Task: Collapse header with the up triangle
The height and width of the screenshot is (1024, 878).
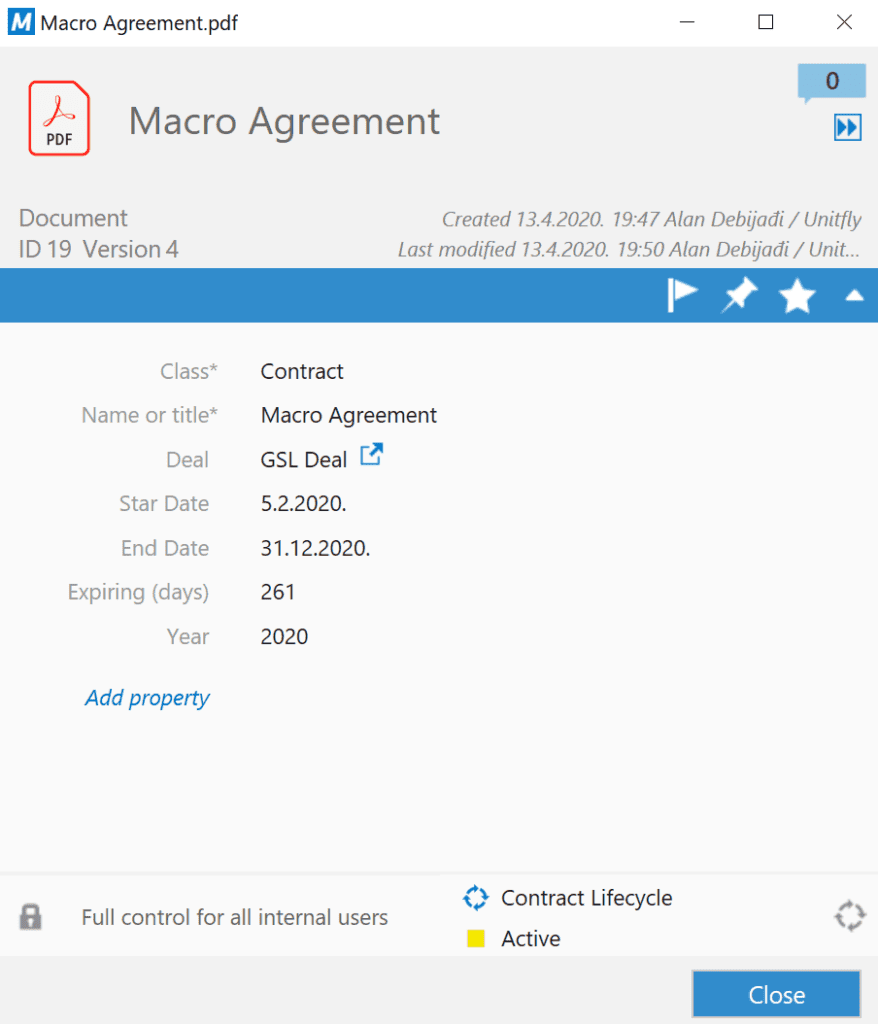Action: (x=854, y=296)
